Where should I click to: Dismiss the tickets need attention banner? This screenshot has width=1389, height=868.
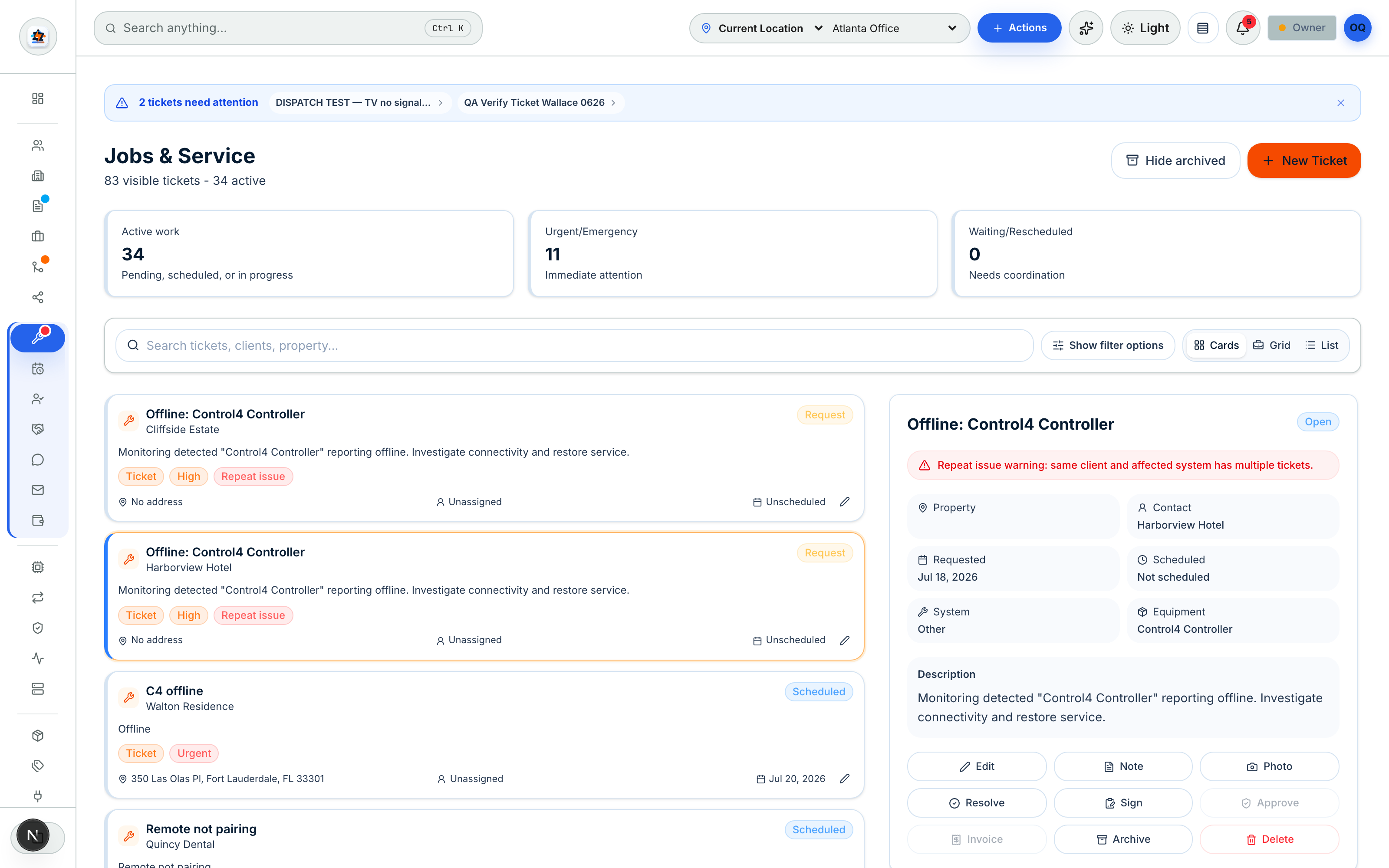tap(1341, 103)
